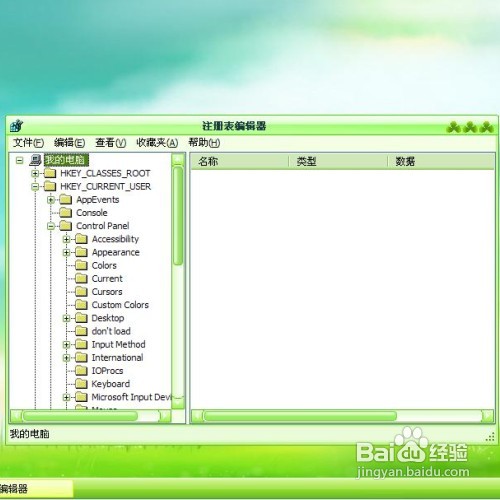
Task: Click tree pane horizontal scrollbar left arrow
Action: click(x=16, y=416)
